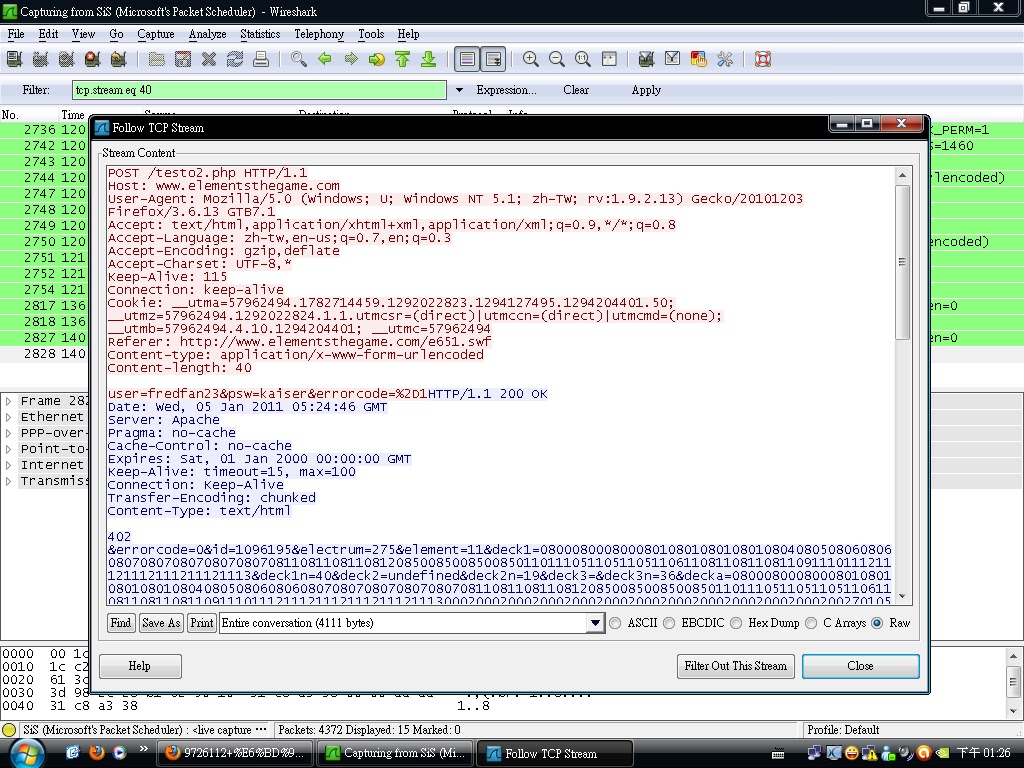This screenshot has height=768, width=1024.
Task: Click the find packet magnifier icon
Action: (299, 59)
